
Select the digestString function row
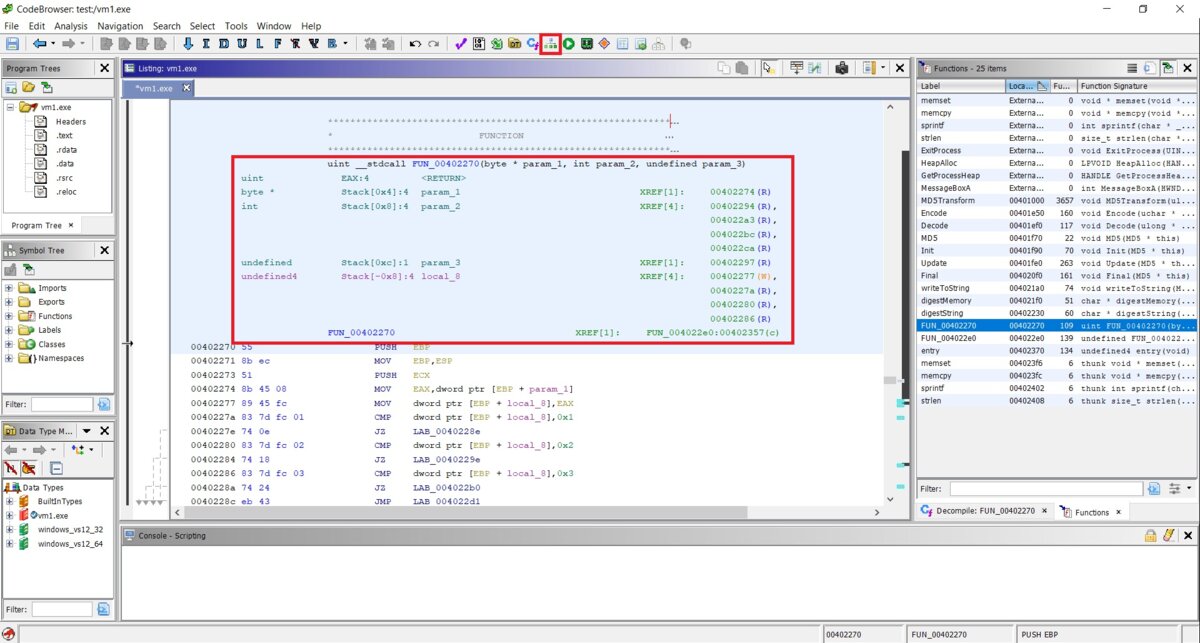tap(1056, 312)
